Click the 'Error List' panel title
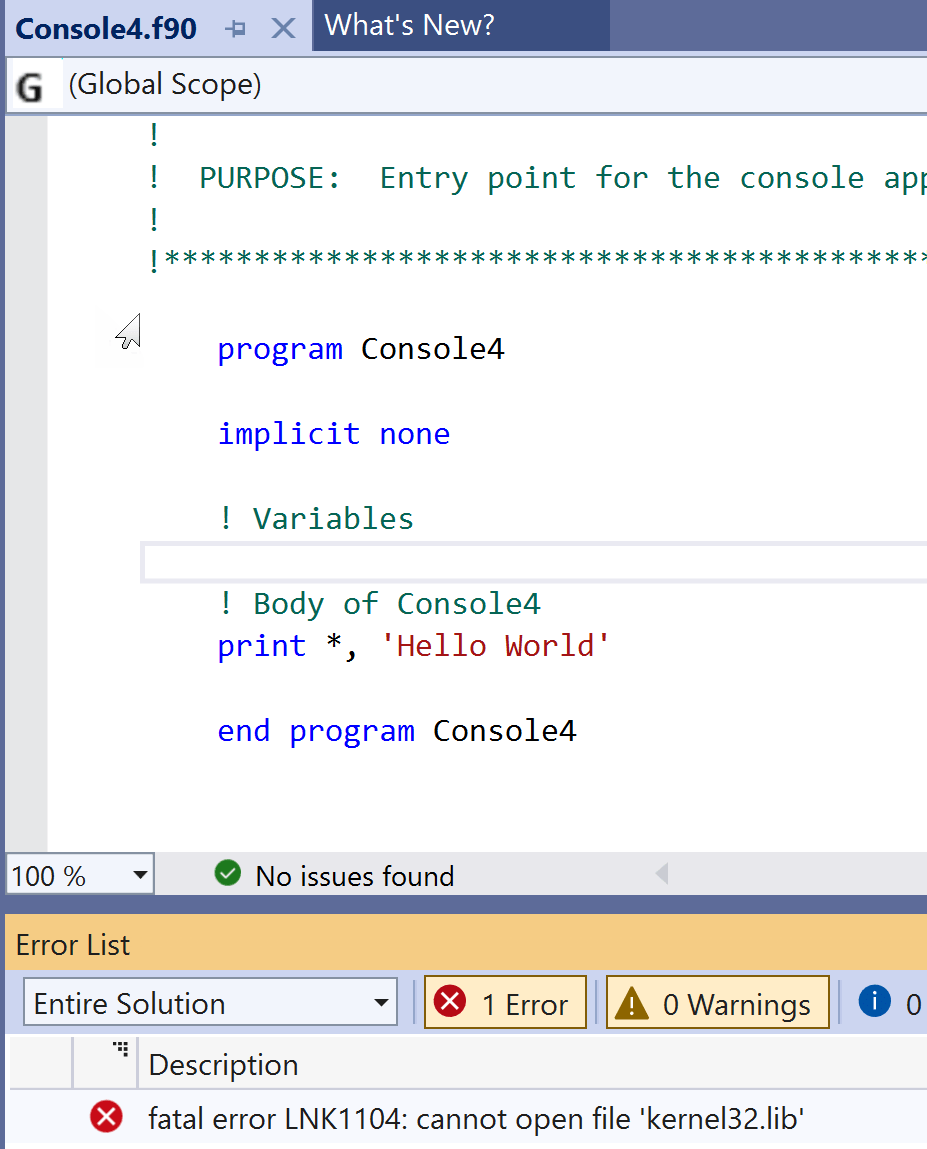 tap(73, 944)
